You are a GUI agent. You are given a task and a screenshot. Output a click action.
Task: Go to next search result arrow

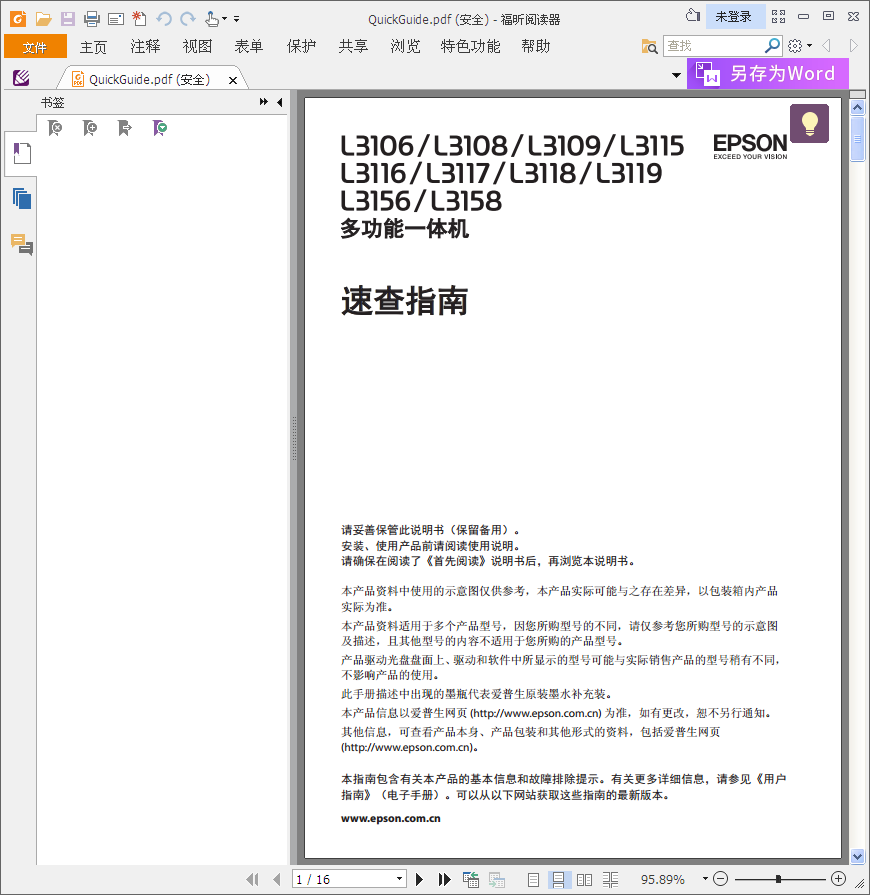tap(853, 46)
